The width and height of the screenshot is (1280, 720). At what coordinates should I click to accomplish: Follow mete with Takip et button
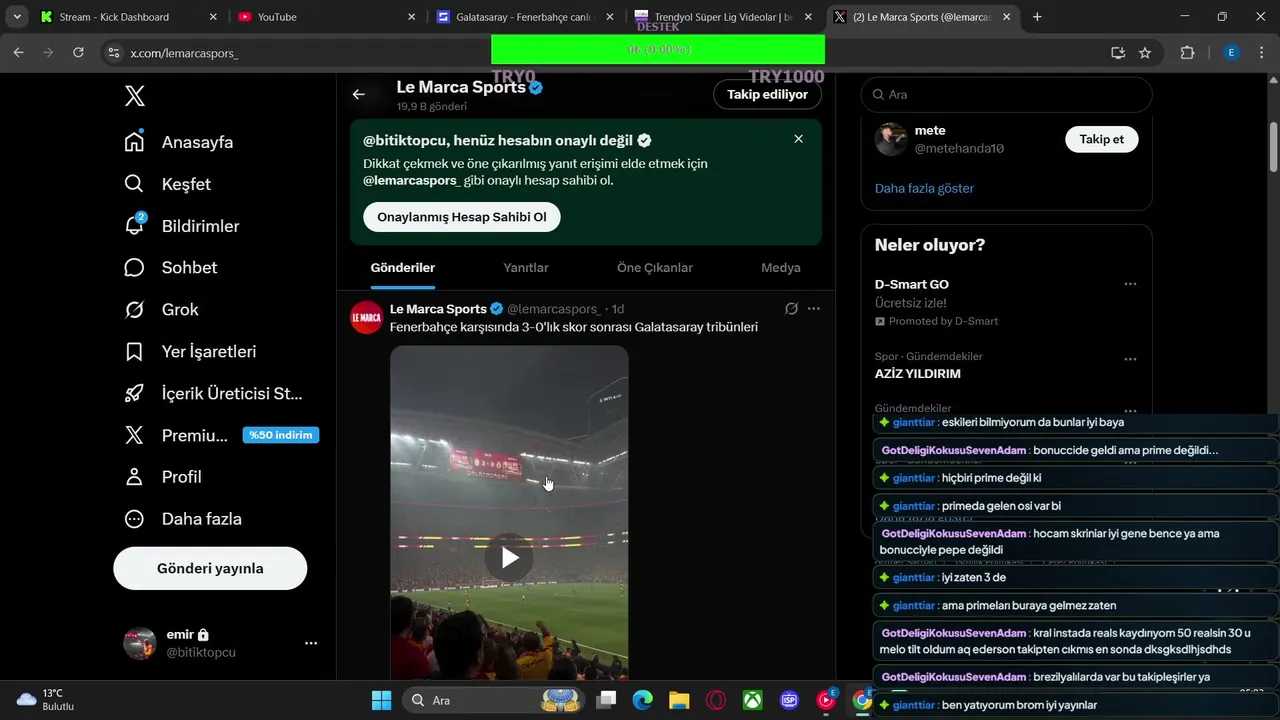pyautogui.click(x=1102, y=139)
